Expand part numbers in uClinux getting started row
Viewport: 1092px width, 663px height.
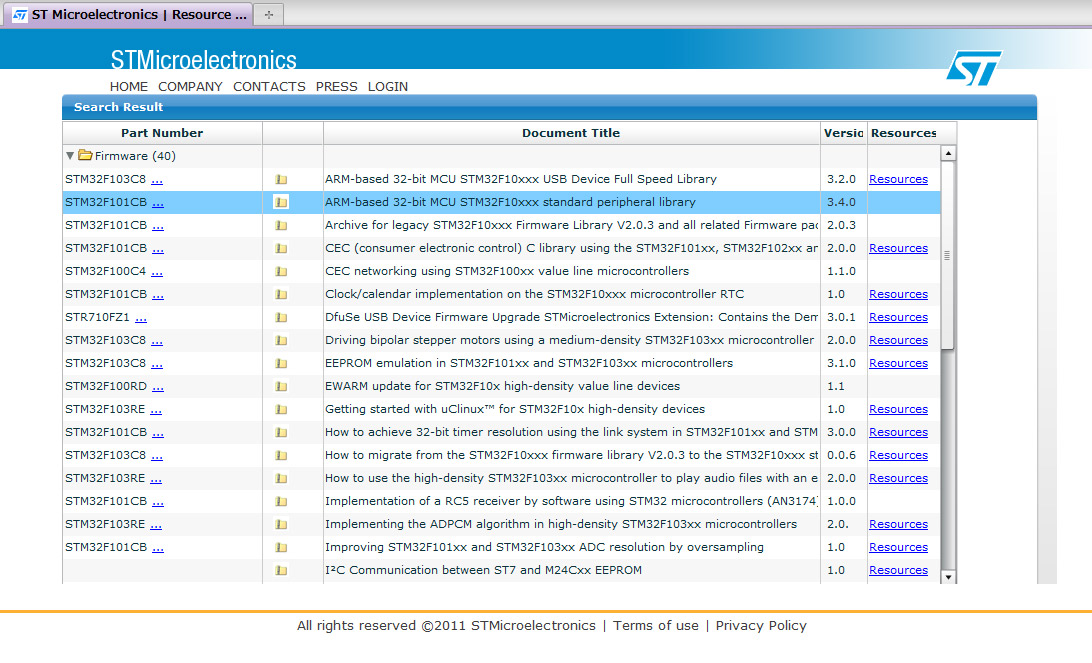tap(156, 410)
